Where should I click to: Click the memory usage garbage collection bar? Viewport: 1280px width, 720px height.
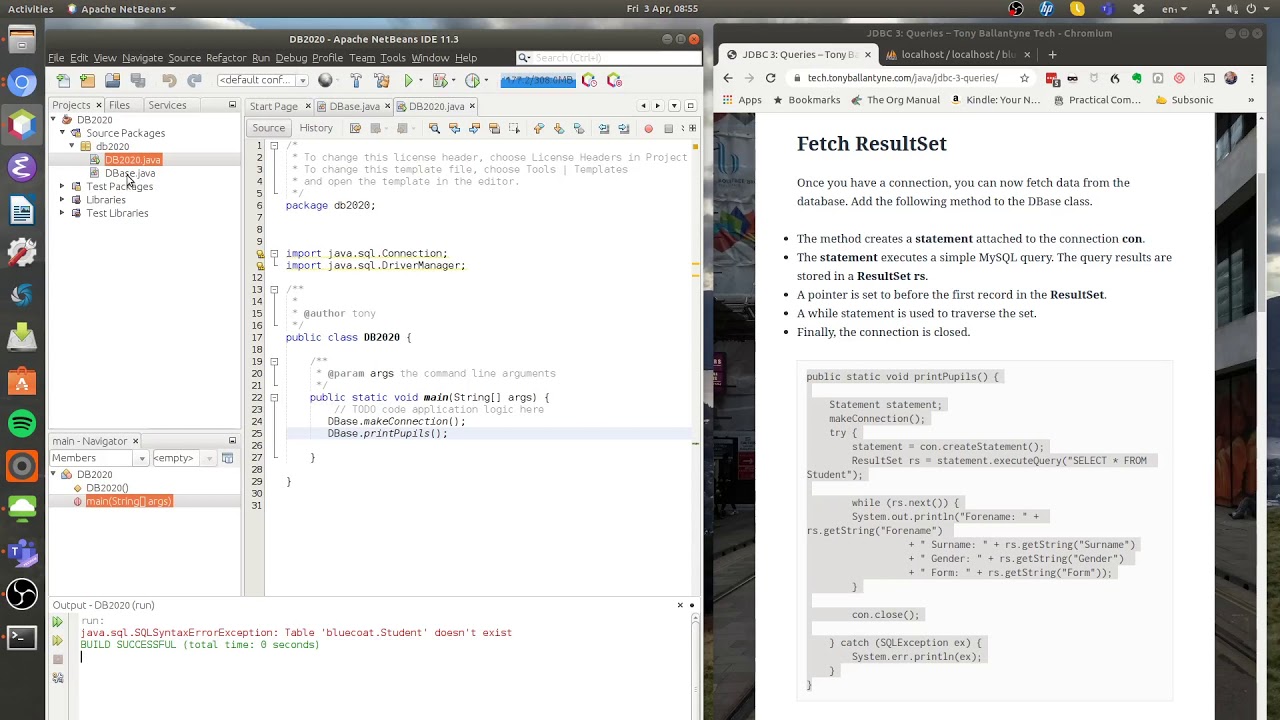pos(538,80)
